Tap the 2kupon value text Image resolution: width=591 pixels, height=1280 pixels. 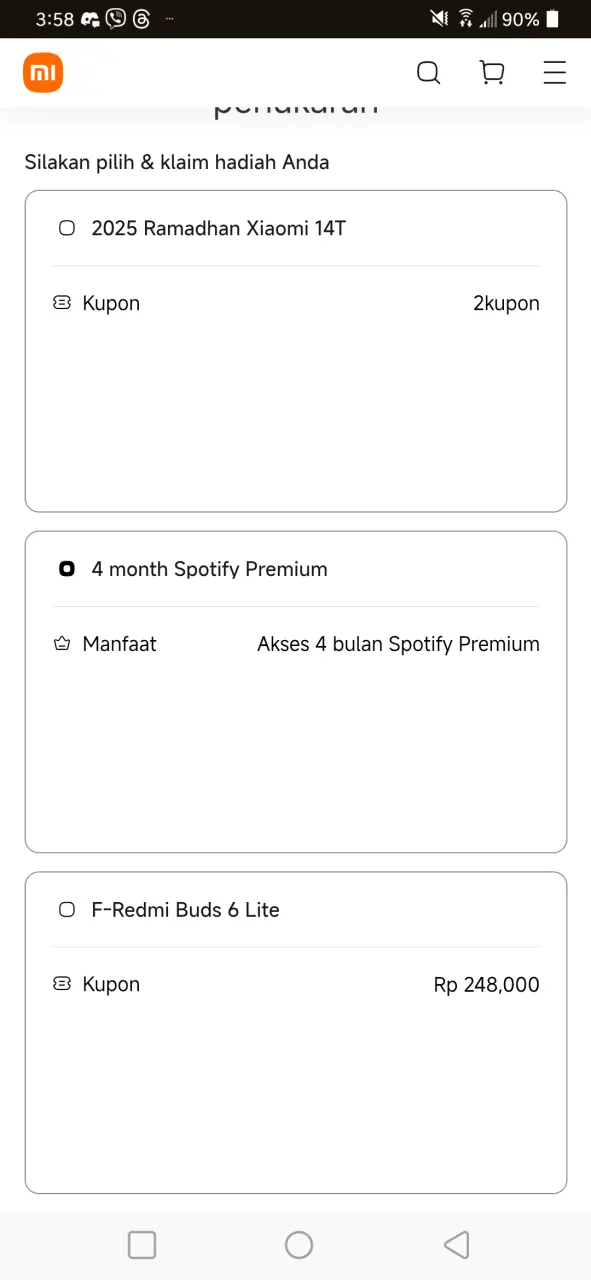(506, 303)
